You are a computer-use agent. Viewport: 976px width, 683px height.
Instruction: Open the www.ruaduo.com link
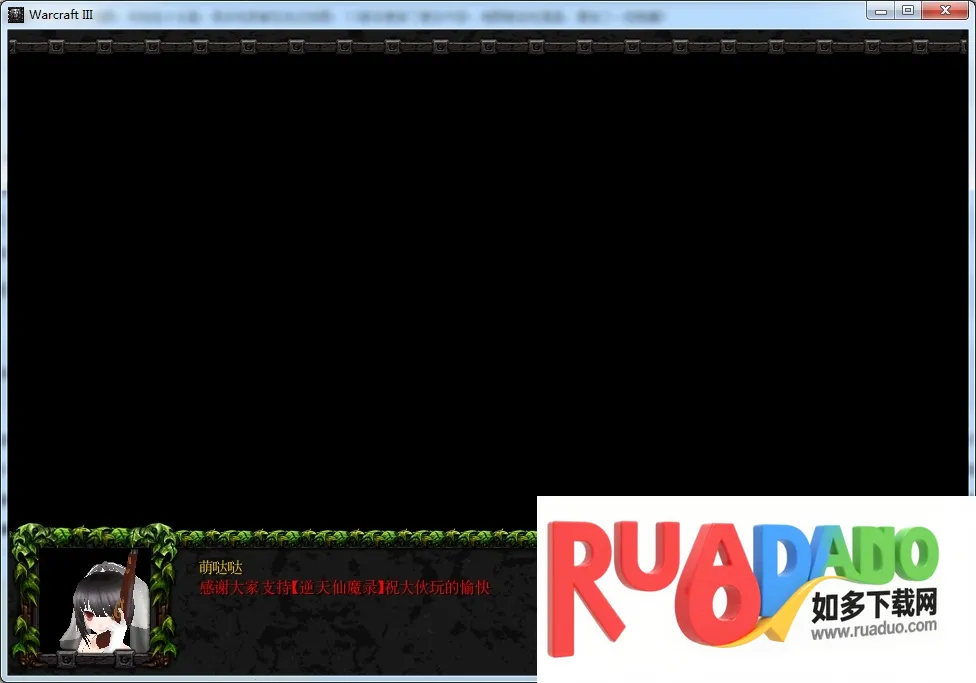(873, 630)
